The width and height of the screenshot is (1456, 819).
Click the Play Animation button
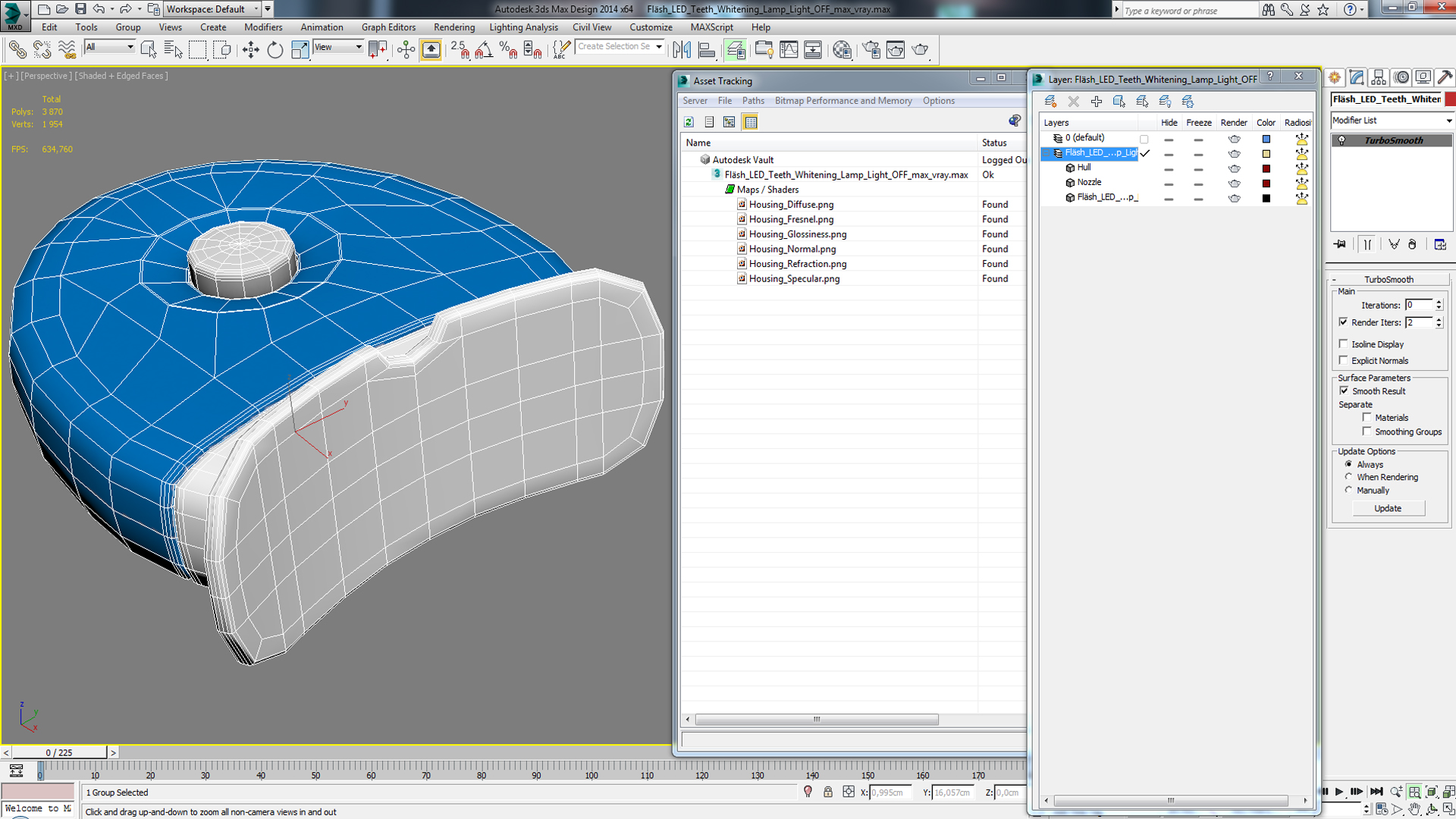(1339, 791)
